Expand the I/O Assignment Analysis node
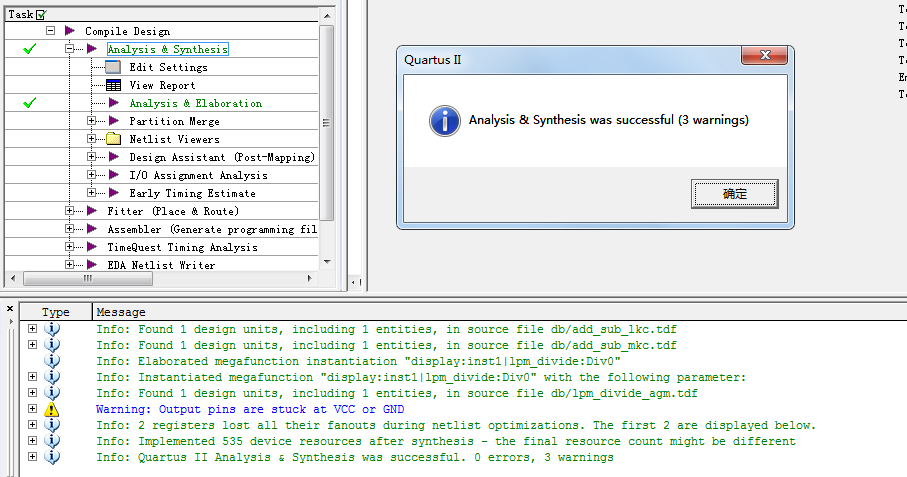The width and height of the screenshot is (907, 477). [91, 175]
